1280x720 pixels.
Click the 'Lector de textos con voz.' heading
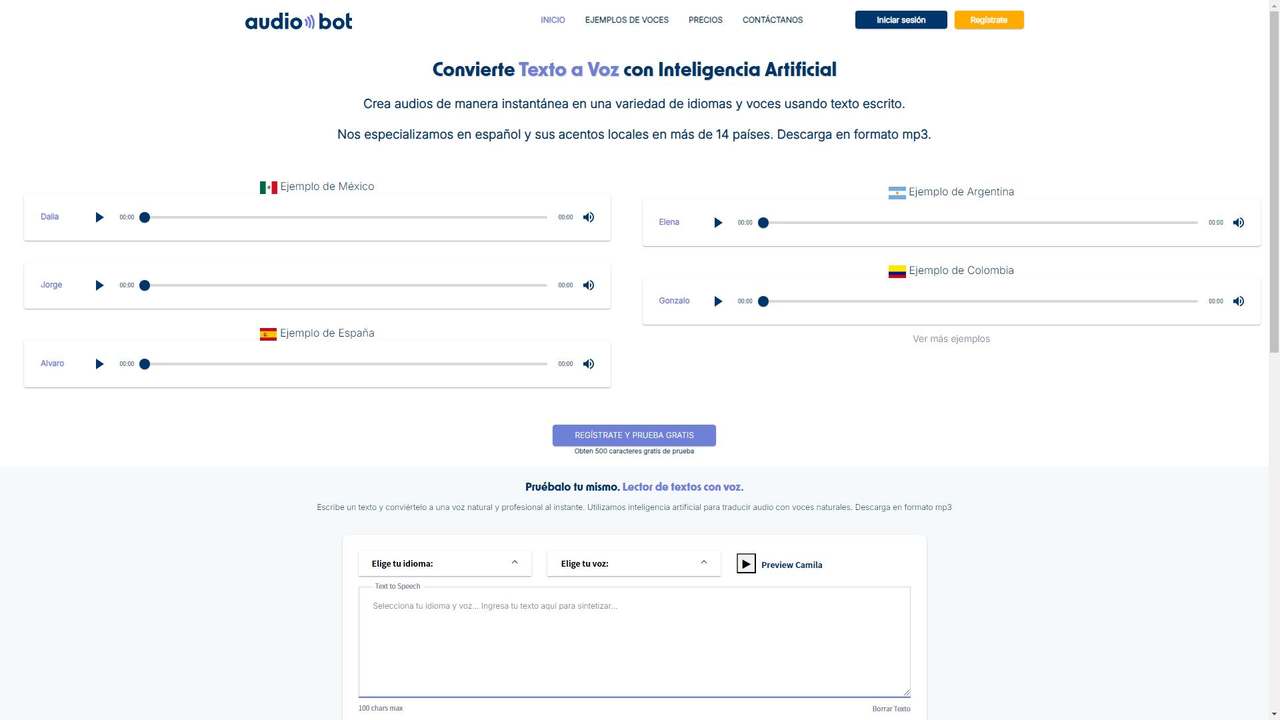[683, 487]
